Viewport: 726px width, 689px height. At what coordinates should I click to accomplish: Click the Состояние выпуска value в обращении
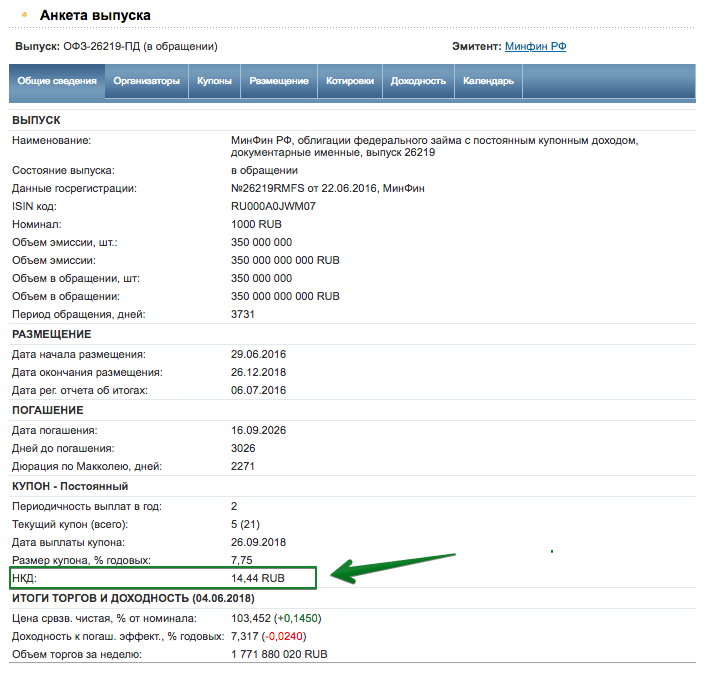tap(264, 170)
